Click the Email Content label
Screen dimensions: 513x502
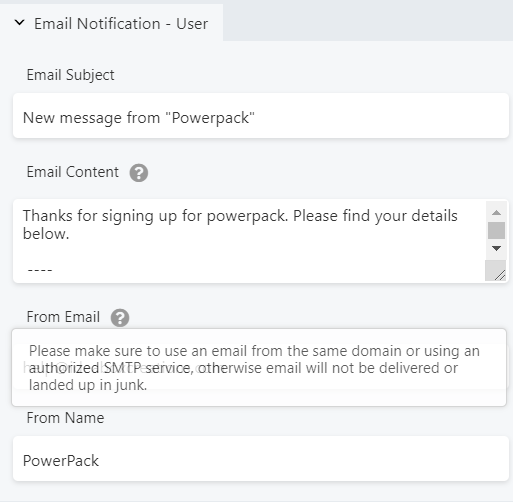(73, 172)
